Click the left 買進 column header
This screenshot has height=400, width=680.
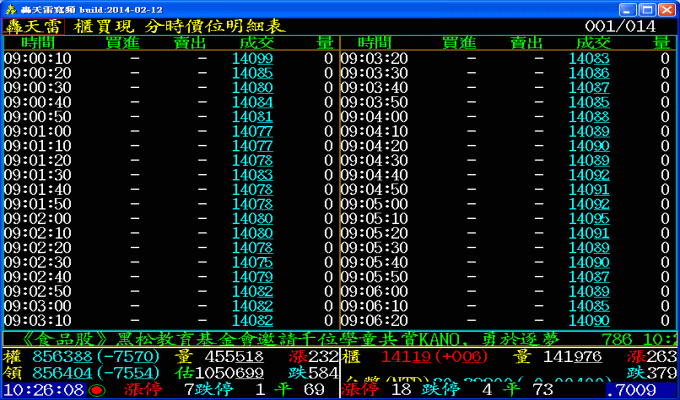[x=122, y=43]
